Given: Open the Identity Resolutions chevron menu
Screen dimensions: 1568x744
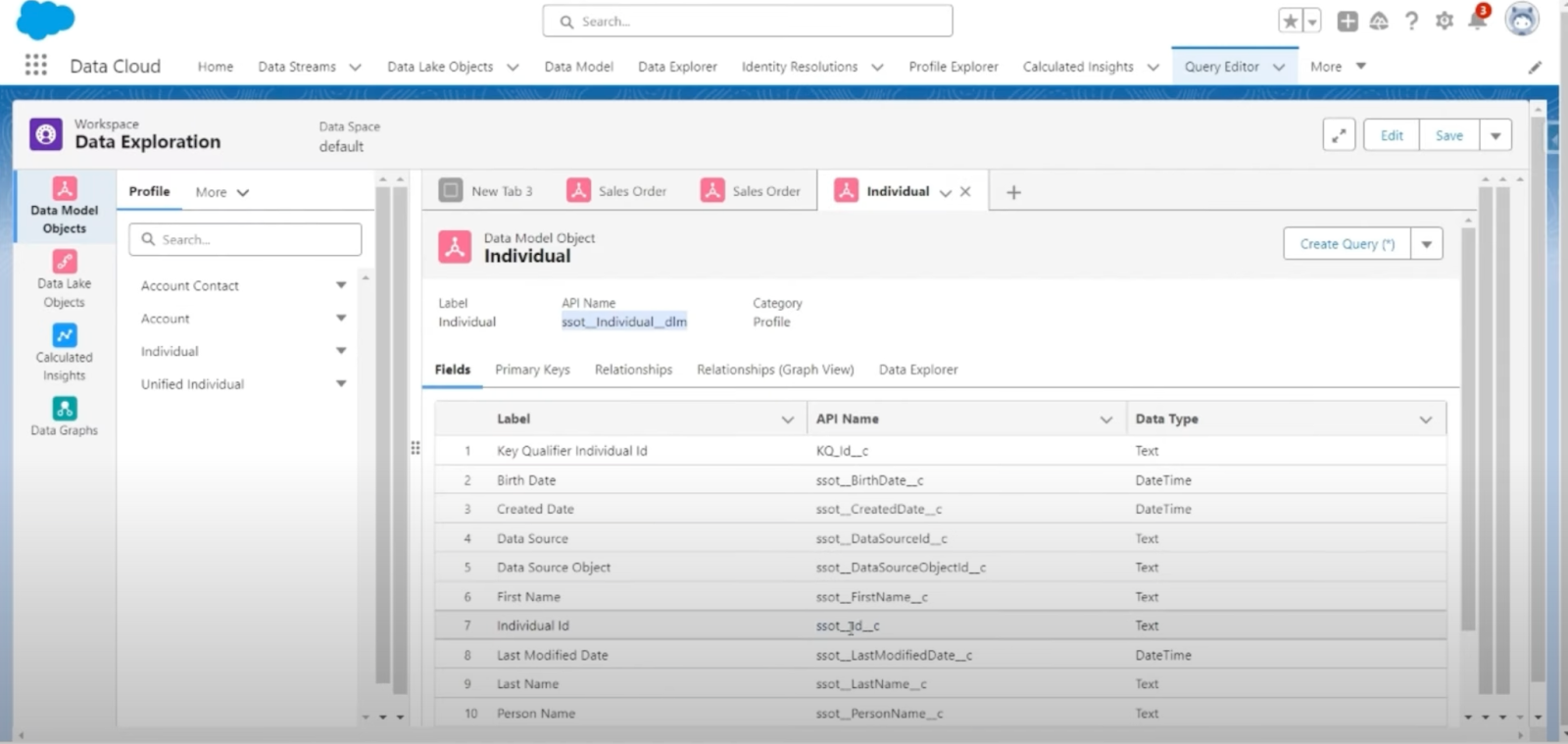Looking at the screenshot, I should tap(877, 67).
